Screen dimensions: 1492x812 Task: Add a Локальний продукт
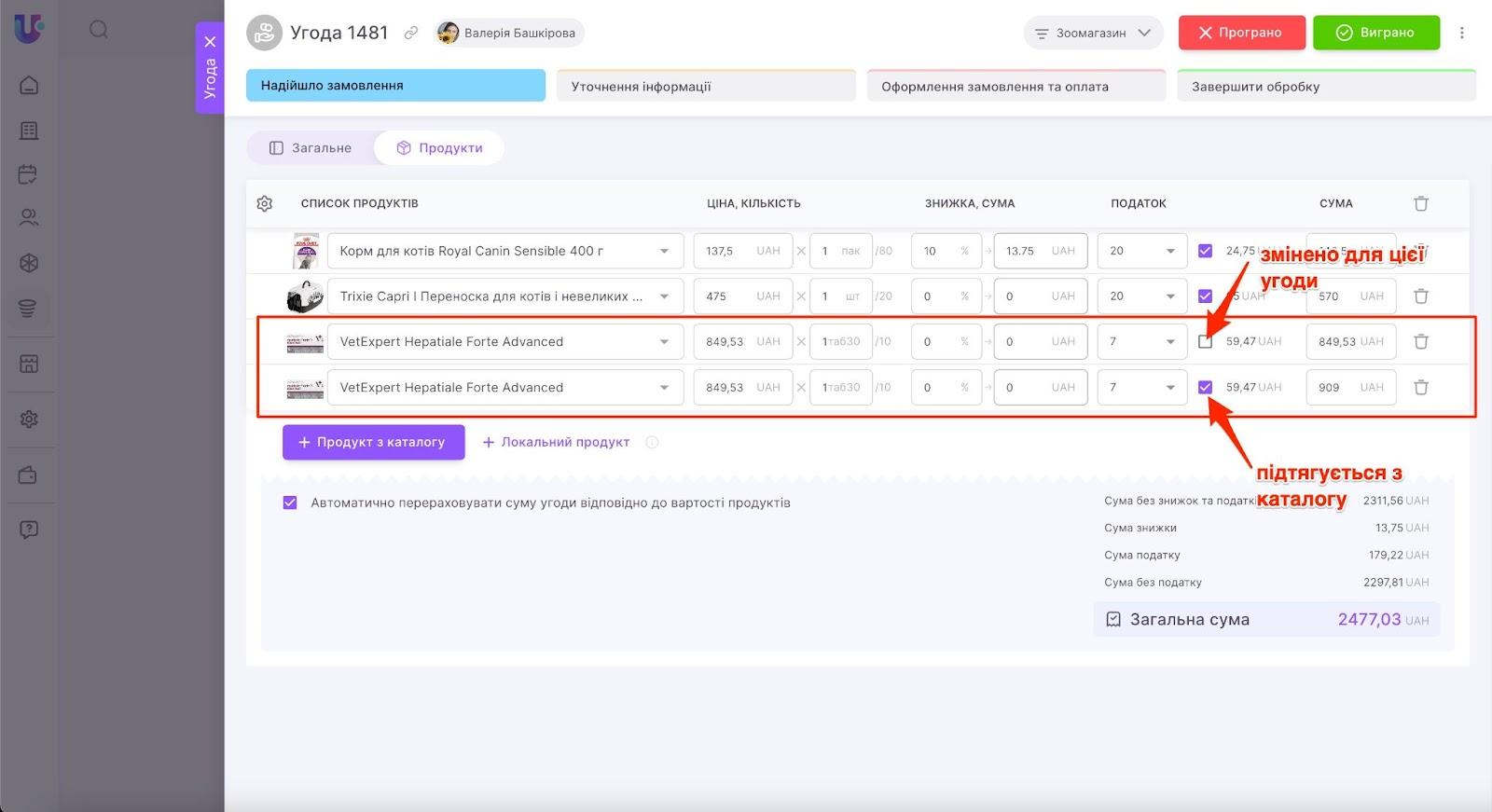[x=556, y=443]
